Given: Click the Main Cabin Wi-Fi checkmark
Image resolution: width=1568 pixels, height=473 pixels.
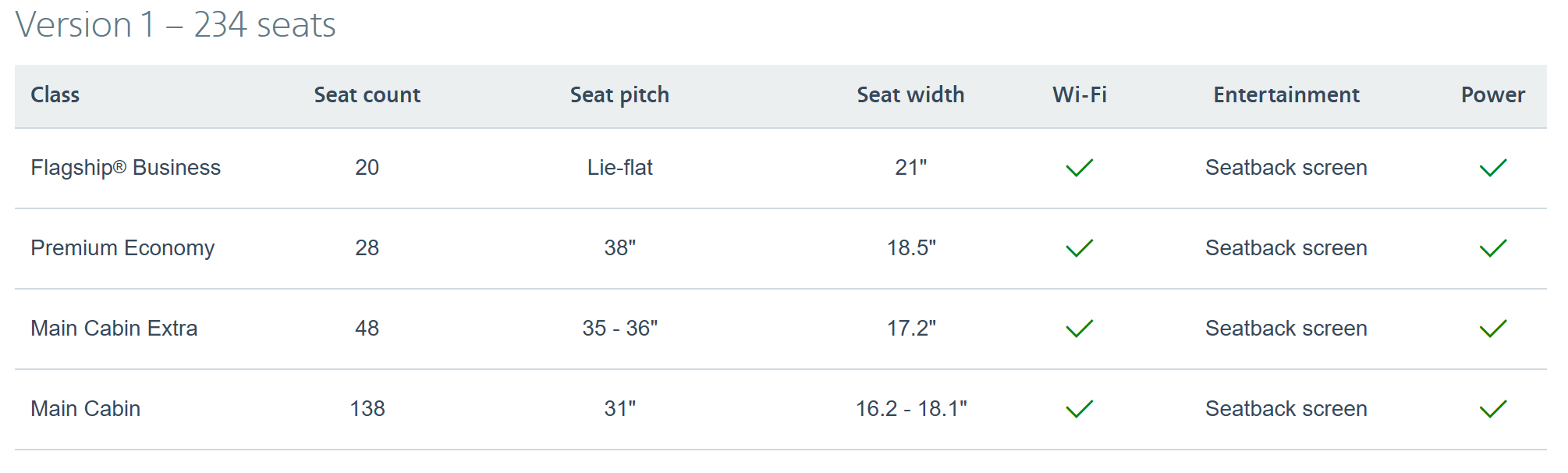Looking at the screenshot, I should pos(1080,409).
